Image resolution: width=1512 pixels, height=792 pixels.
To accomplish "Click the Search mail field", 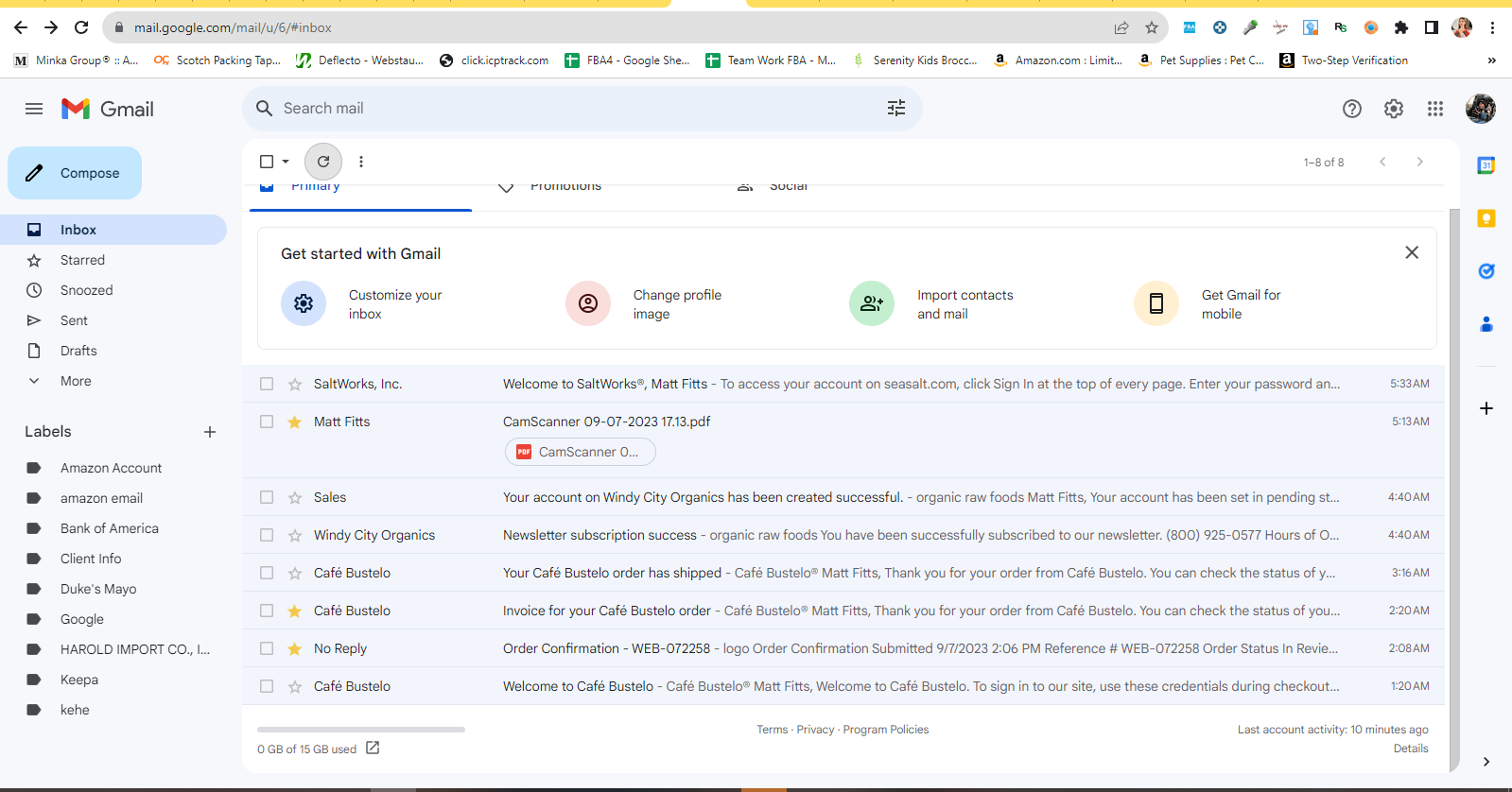I will [582, 109].
